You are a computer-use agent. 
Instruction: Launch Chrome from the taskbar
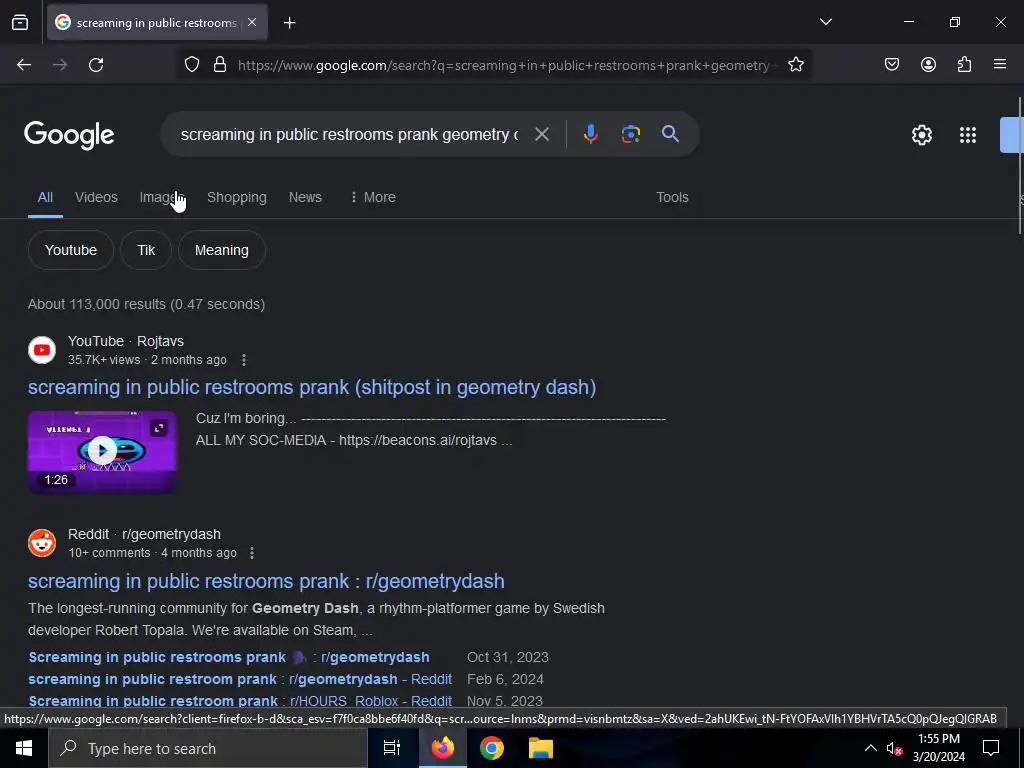tap(492, 748)
